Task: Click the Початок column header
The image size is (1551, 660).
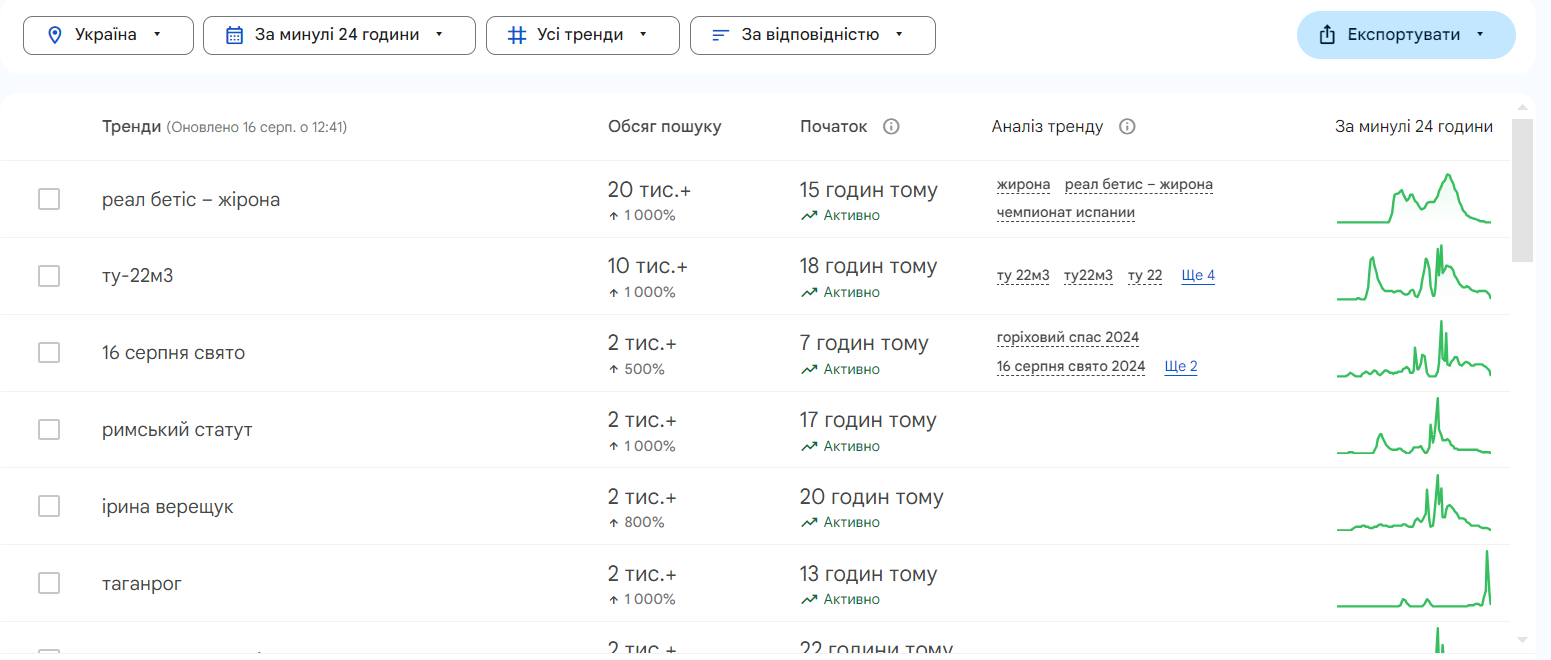Action: (x=833, y=127)
